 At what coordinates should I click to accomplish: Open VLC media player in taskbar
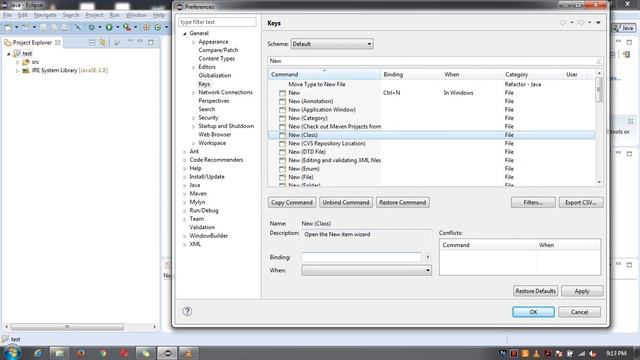(x=189, y=353)
